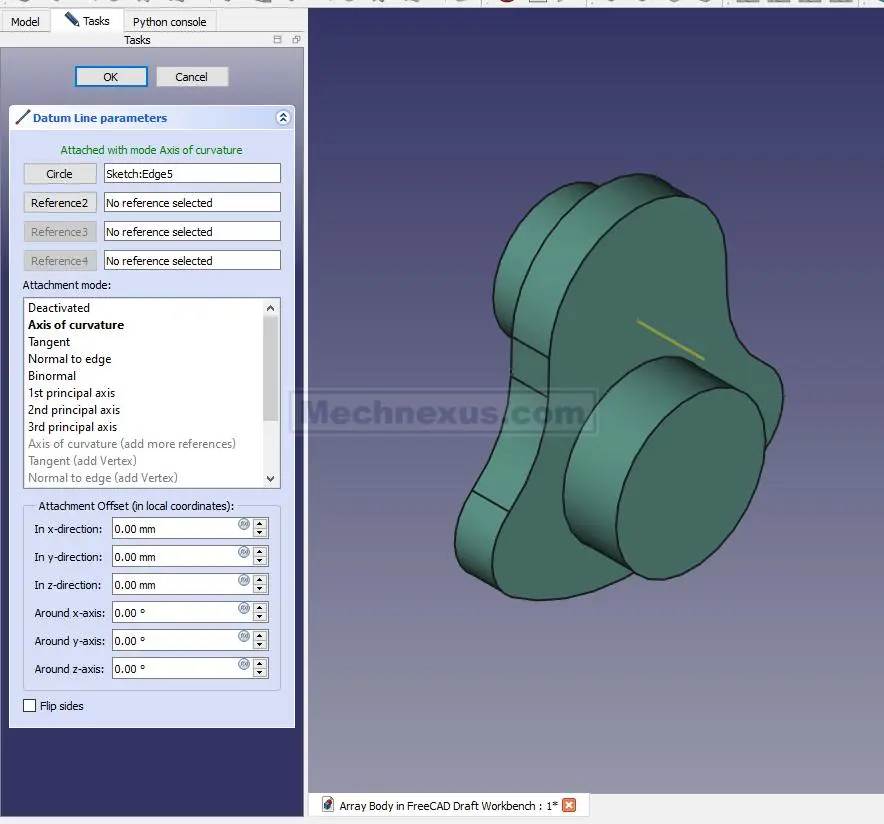Viewport: 884px width, 824px height.
Task: Open expression editor for Around x-axis
Action: click(x=243, y=608)
